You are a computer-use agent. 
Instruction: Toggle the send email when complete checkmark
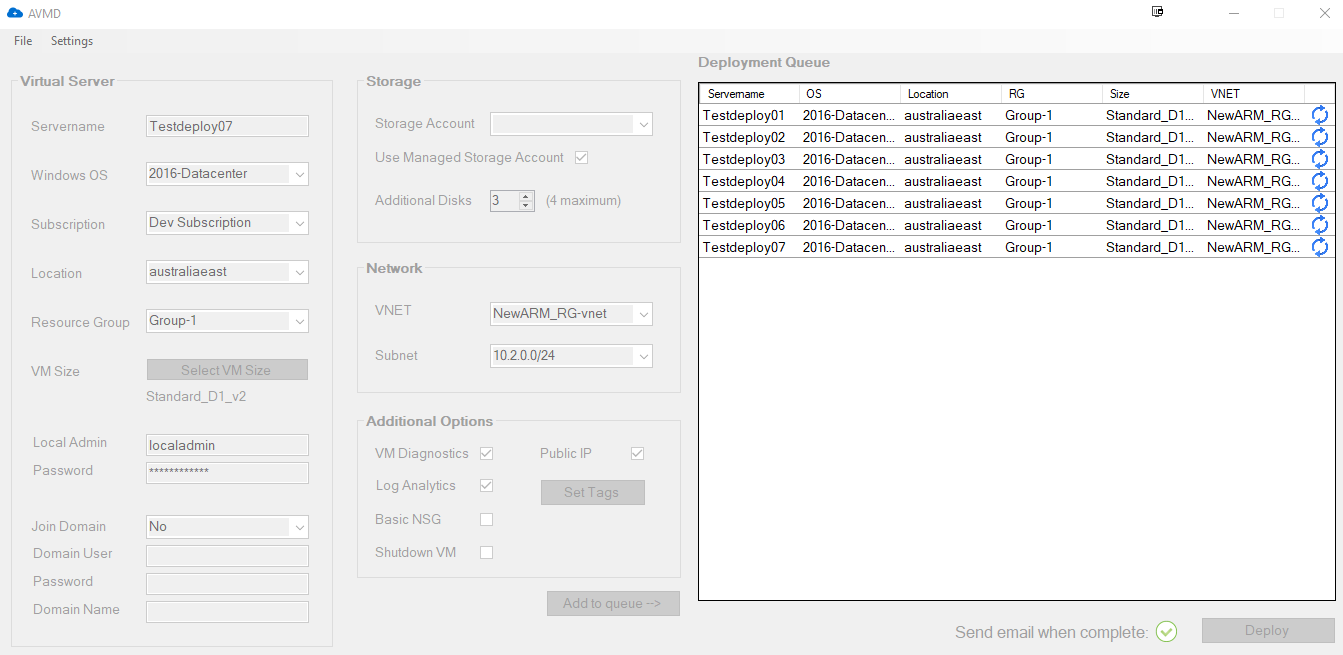[x=1166, y=631]
